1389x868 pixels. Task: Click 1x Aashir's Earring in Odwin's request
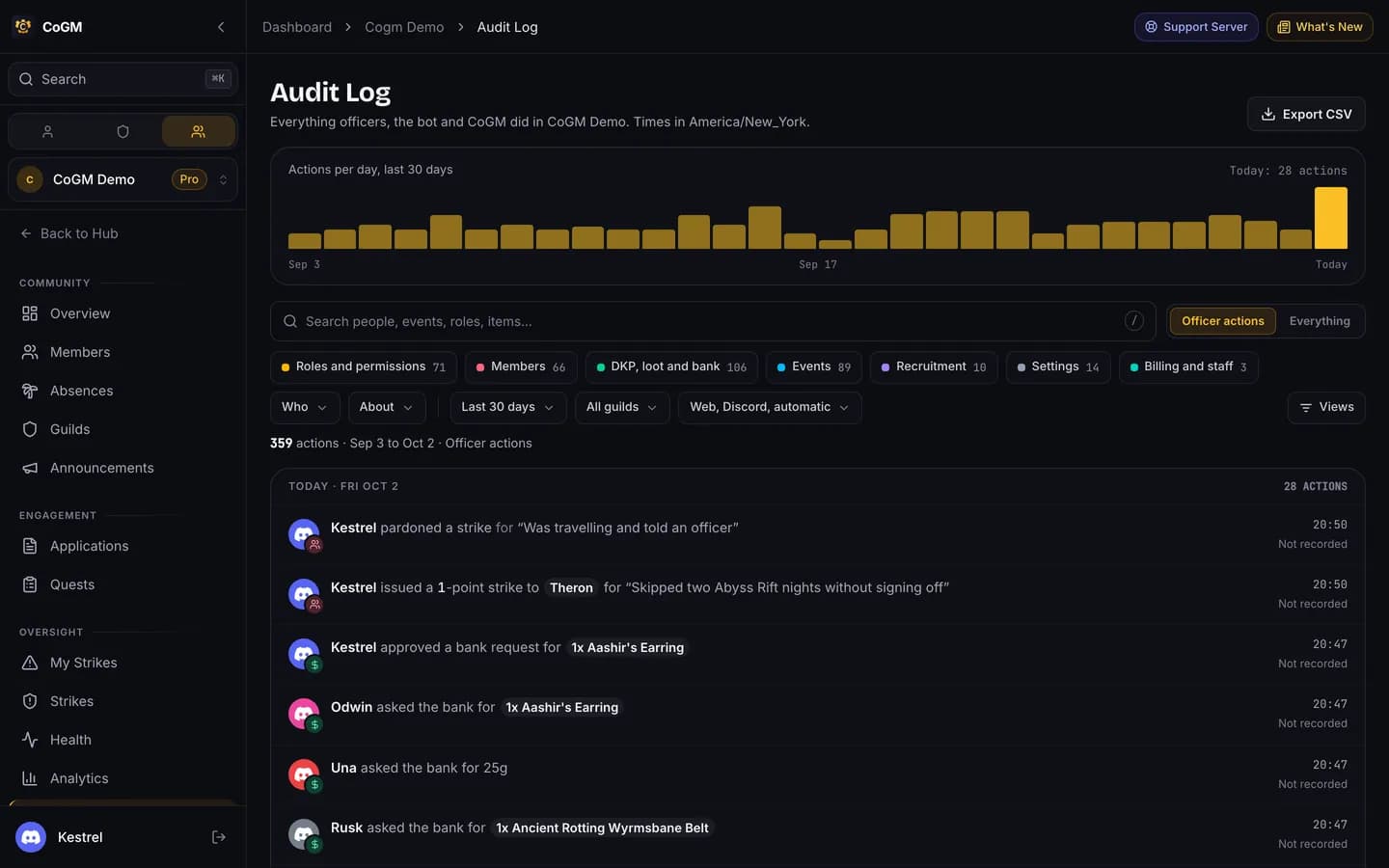562,707
